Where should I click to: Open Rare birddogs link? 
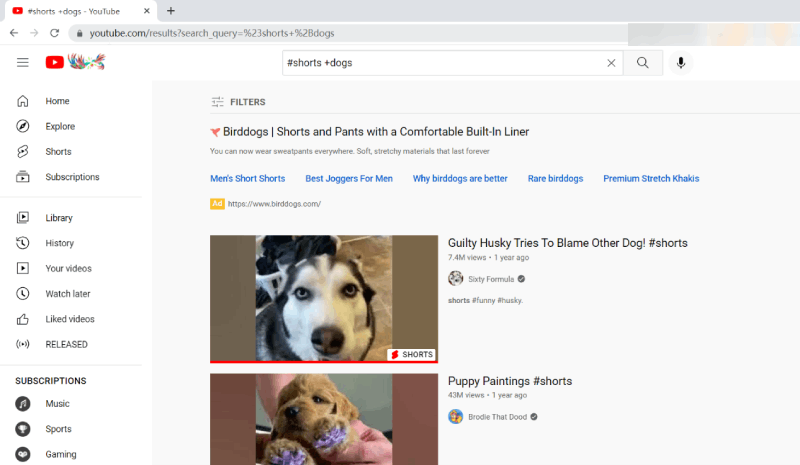point(555,179)
